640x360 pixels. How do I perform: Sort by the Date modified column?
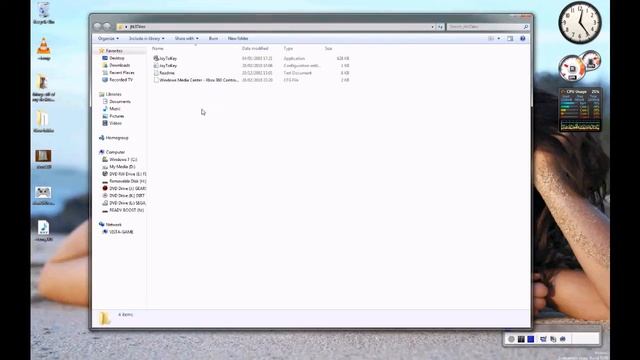coord(255,49)
